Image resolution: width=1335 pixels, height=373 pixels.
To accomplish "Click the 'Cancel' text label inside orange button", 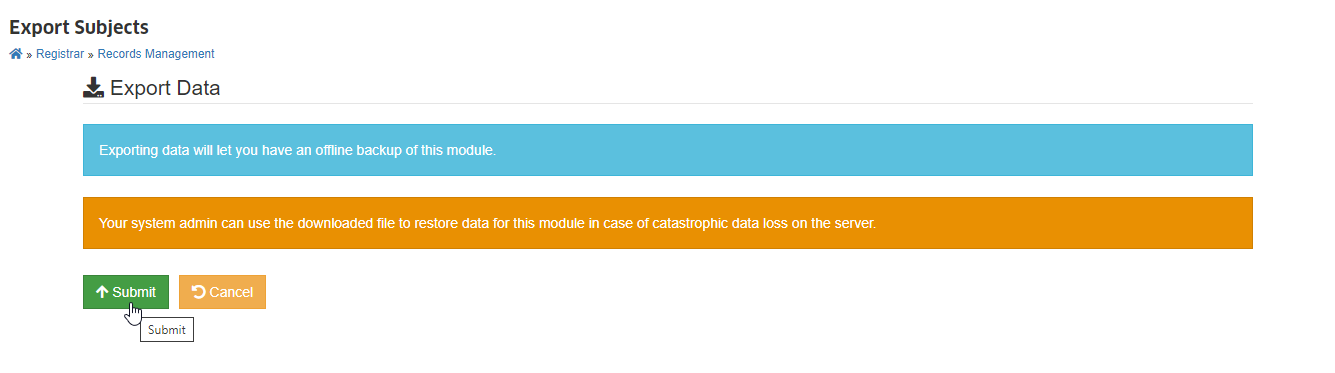I will 231,292.
